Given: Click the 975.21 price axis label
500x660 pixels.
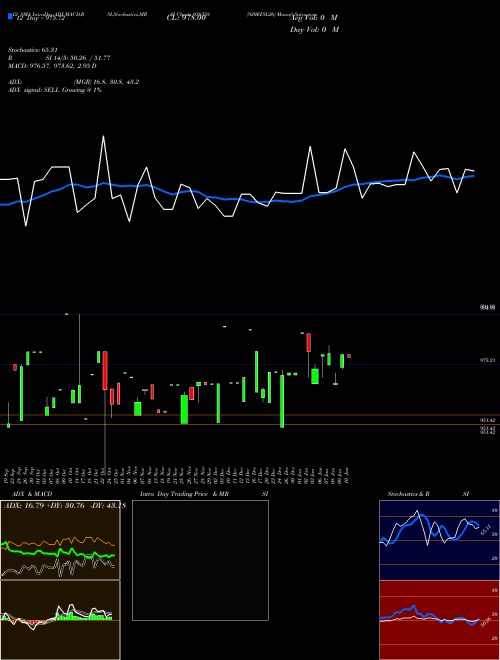Looking at the screenshot, I should [489, 360].
